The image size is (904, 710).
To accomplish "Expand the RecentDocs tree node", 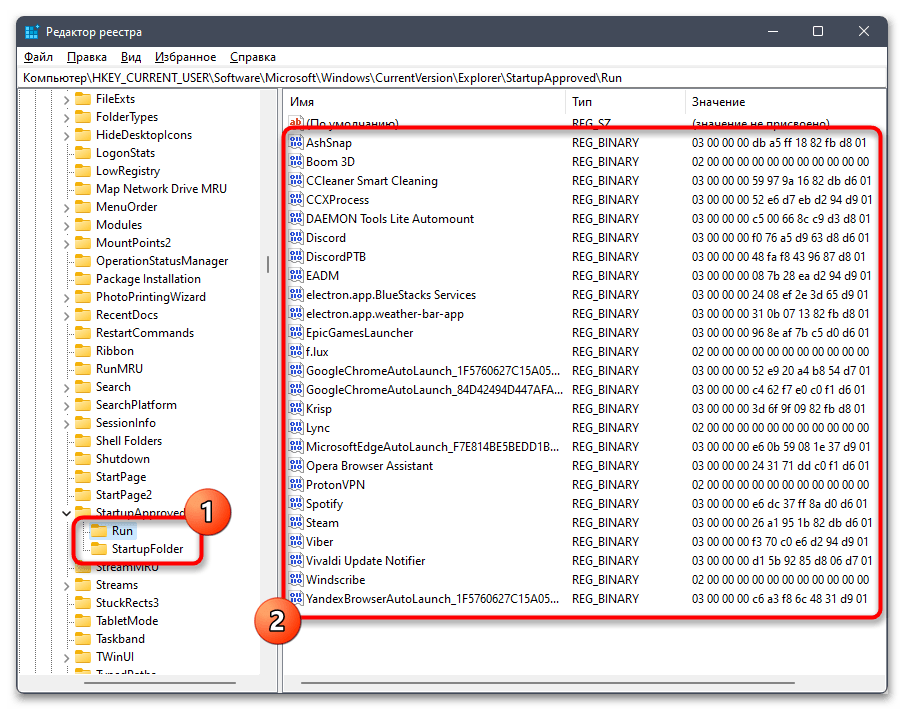I will pos(66,316).
